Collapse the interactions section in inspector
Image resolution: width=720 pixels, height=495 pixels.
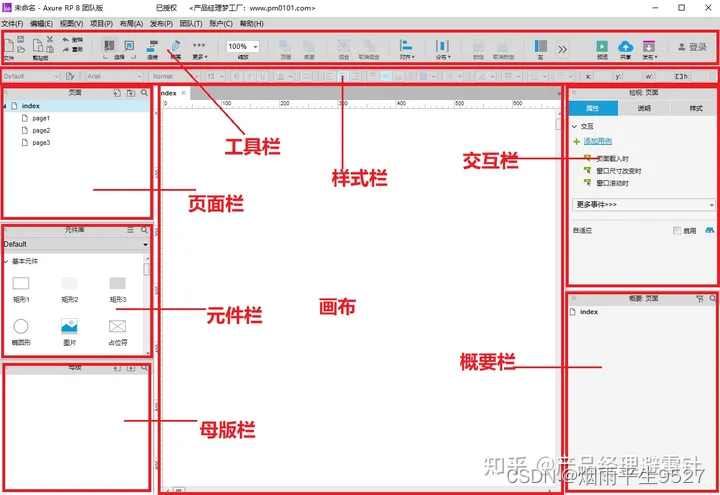574,126
